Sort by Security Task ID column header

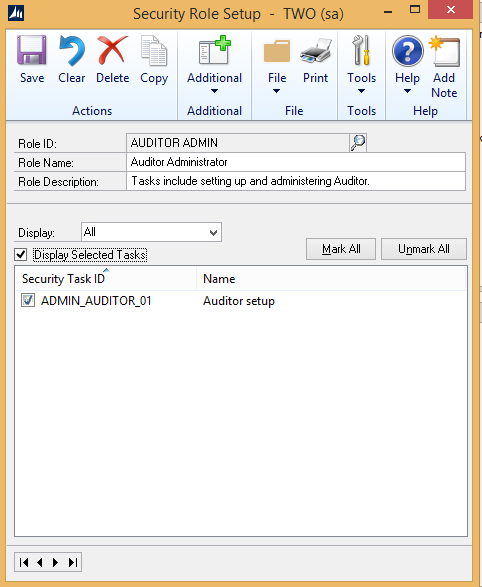click(106, 279)
